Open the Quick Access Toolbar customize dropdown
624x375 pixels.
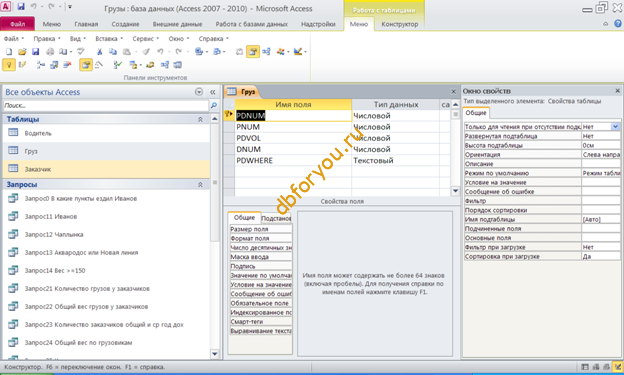[70, 7]
